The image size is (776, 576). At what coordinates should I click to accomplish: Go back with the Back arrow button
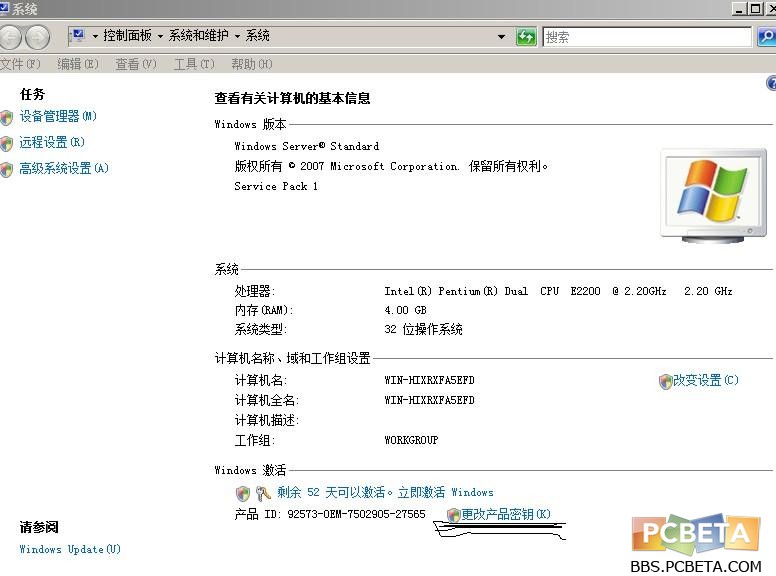10,37
